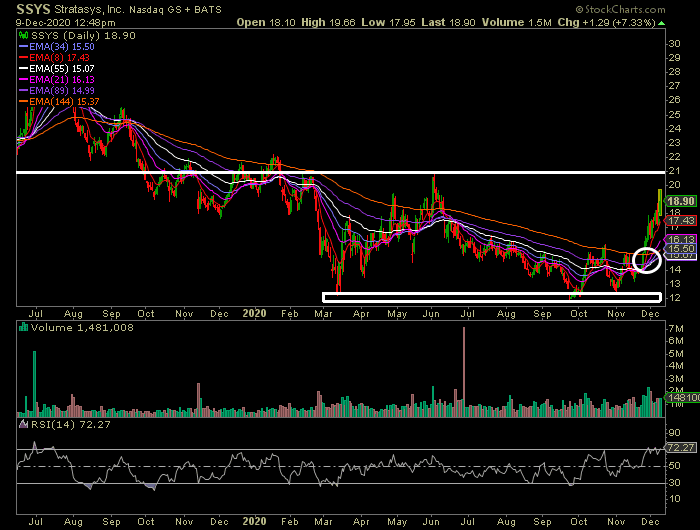Click the 90 tick on the RSI axis
The height and width of the screenshot is (530, 700).
click(675, 433)
